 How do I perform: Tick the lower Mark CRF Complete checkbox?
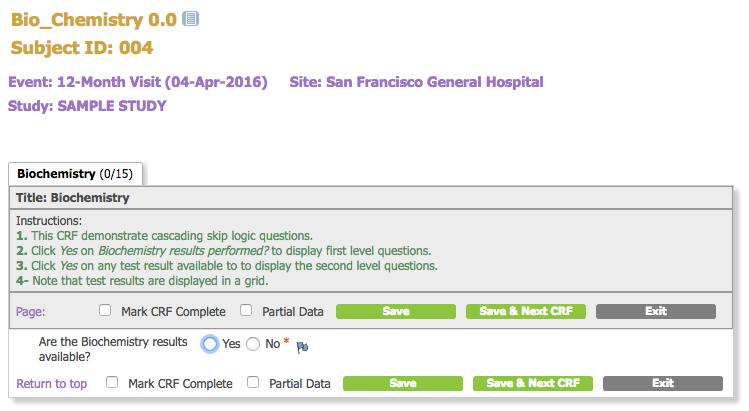[112, 383]
